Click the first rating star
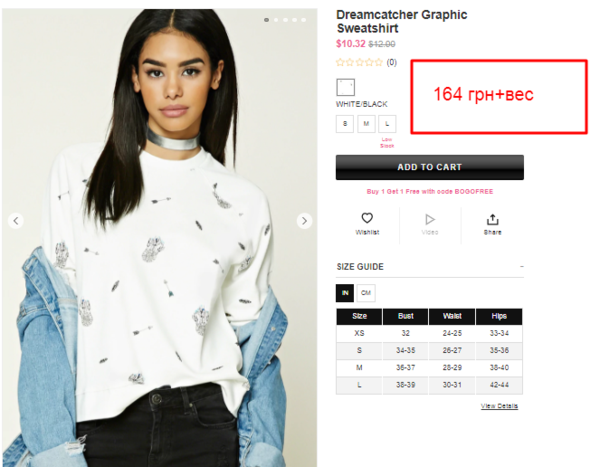Image resolution: width=600 pixels, height=467 pixels. point(340,62)
